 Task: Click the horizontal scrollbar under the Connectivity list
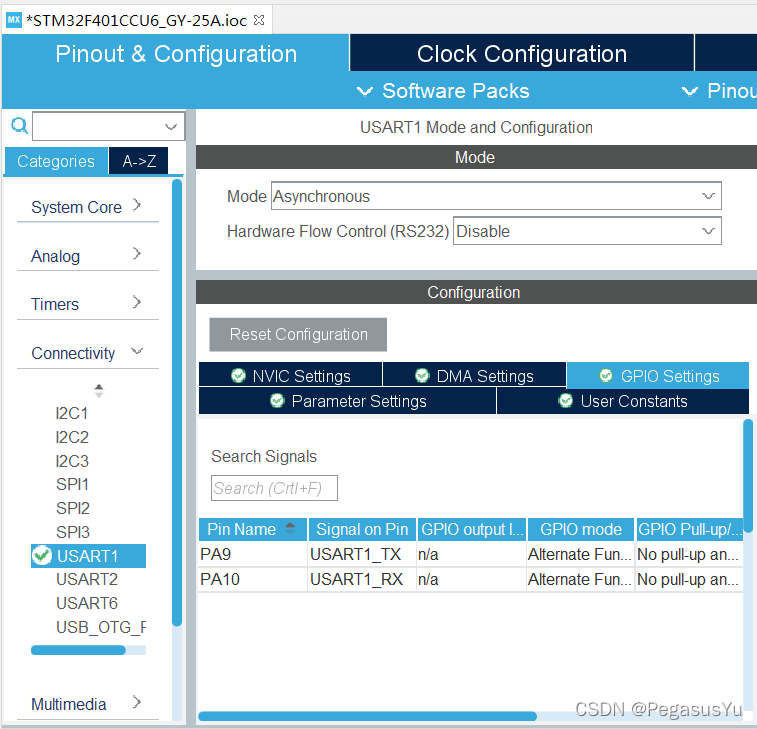click(78, 650)
